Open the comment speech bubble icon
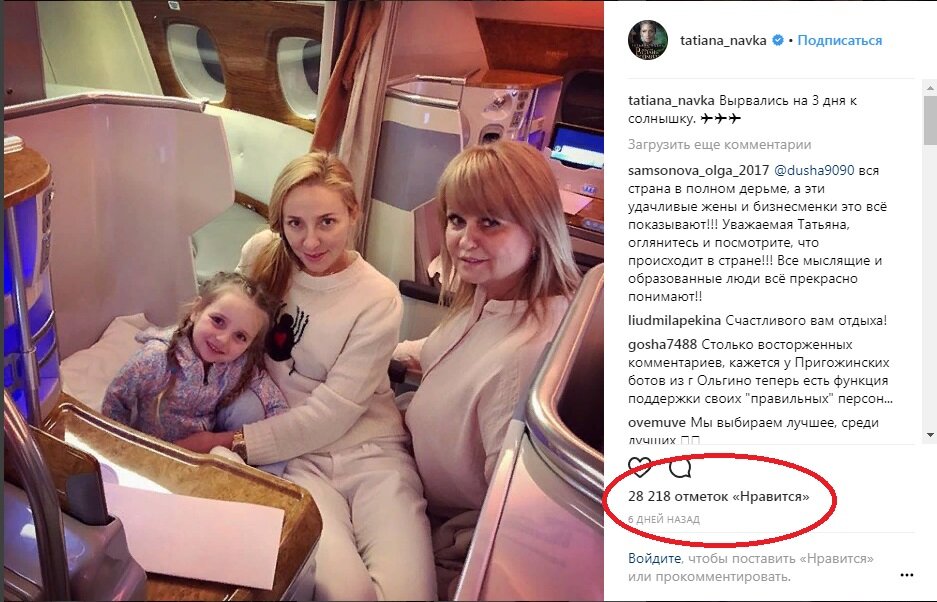Viewport: 937px width, 602px height. (x=680, y=467)
